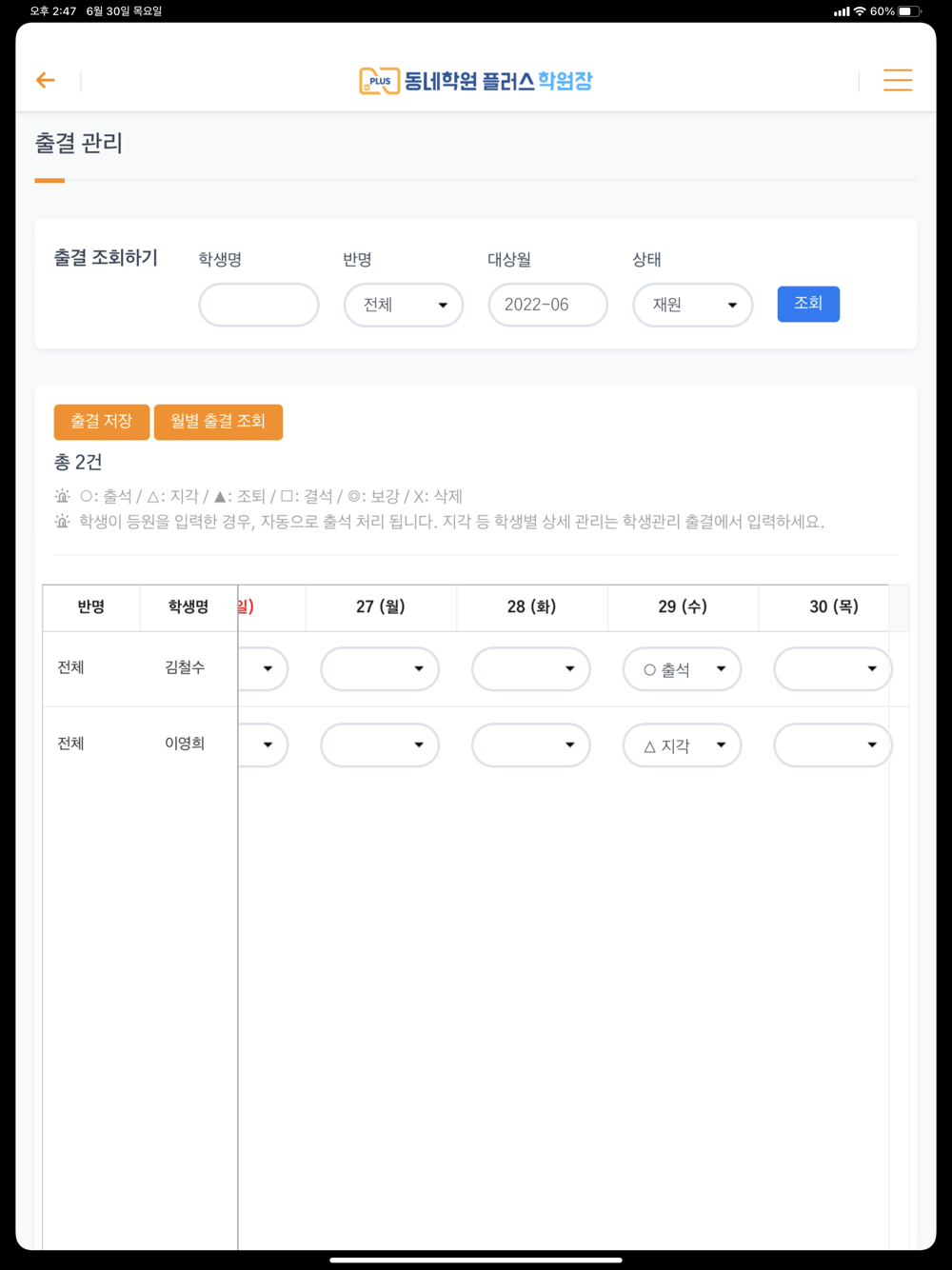Open 김철수's partially hidden Sunday dropdown
Image resolution: width=952 pixels, height=1270 pixels.
point(264,669)
